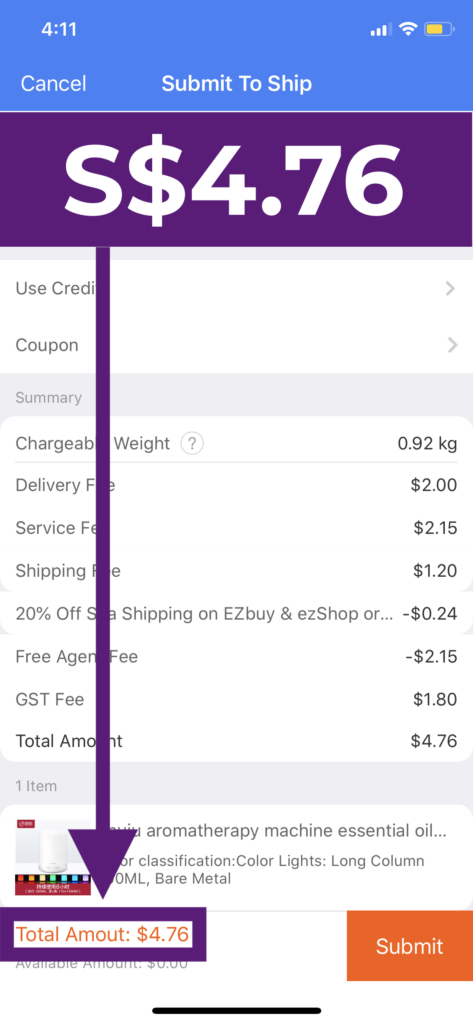Image resolution: width=473 pixels, height=1024 pixels.
Task: Open the Chargeable Weight help icon
Action: 191,444
